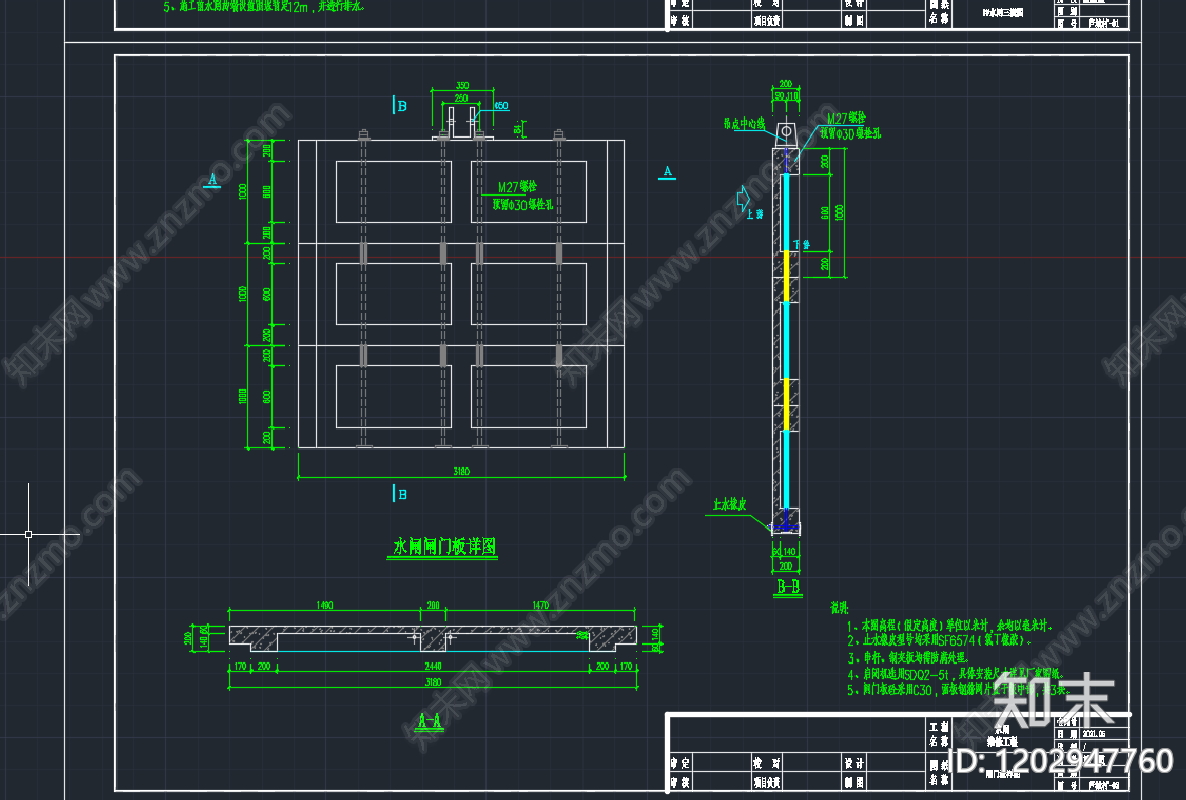This screenshot has height=800, width=1186.
Task: Select the 说明: notes heading
Action: (840, 607)
